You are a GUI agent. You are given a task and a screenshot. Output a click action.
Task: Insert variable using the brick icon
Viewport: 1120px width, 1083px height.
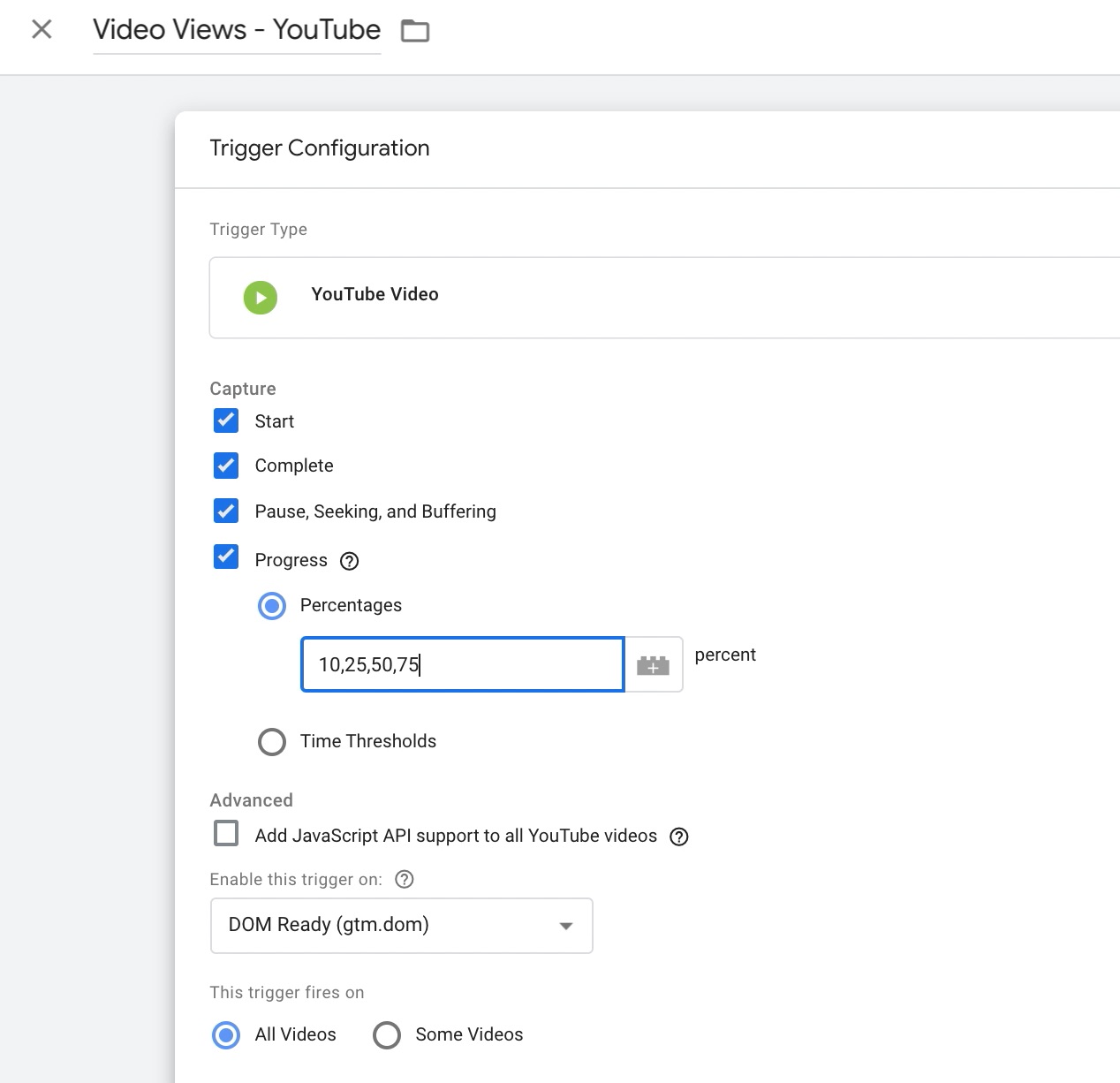(654, 664)
